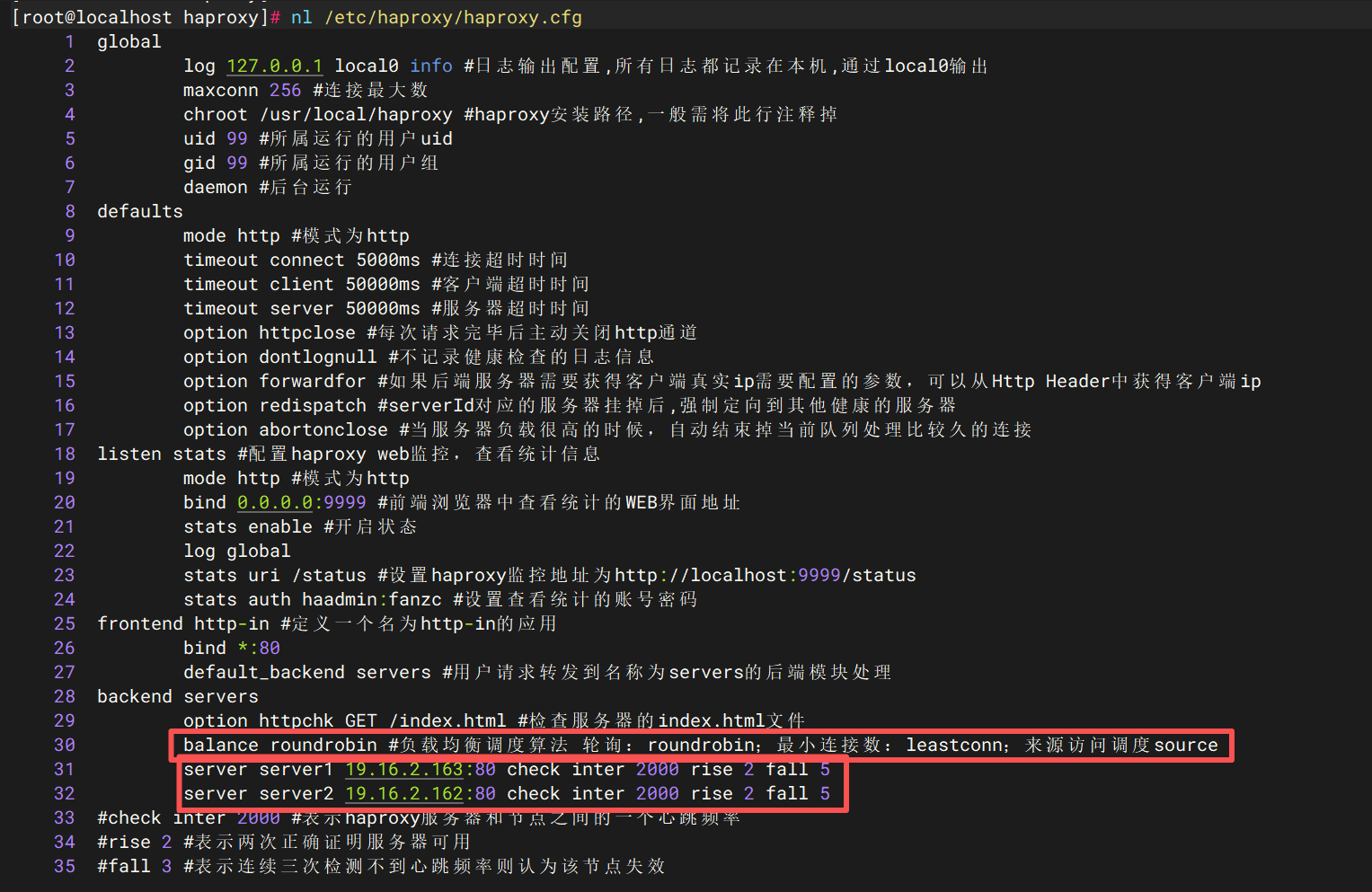The width and height of the screenshot is (1372, 892).
Task: Select line number 18 in the listing
Action: (65, 454)
